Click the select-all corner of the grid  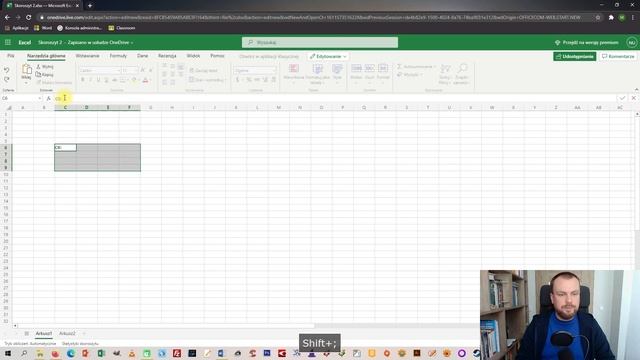pyautogui.click(x=8, y=108)
